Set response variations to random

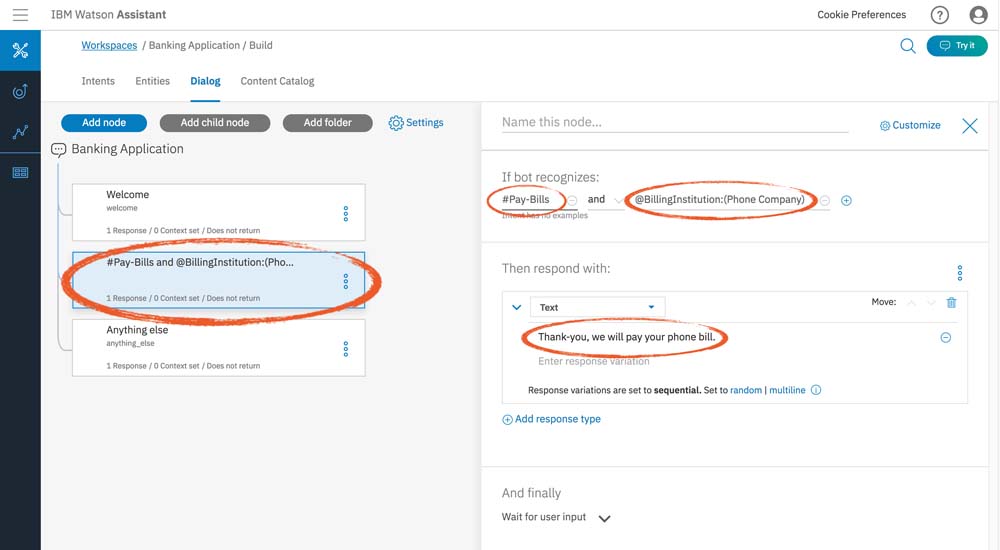coord(745,390)
